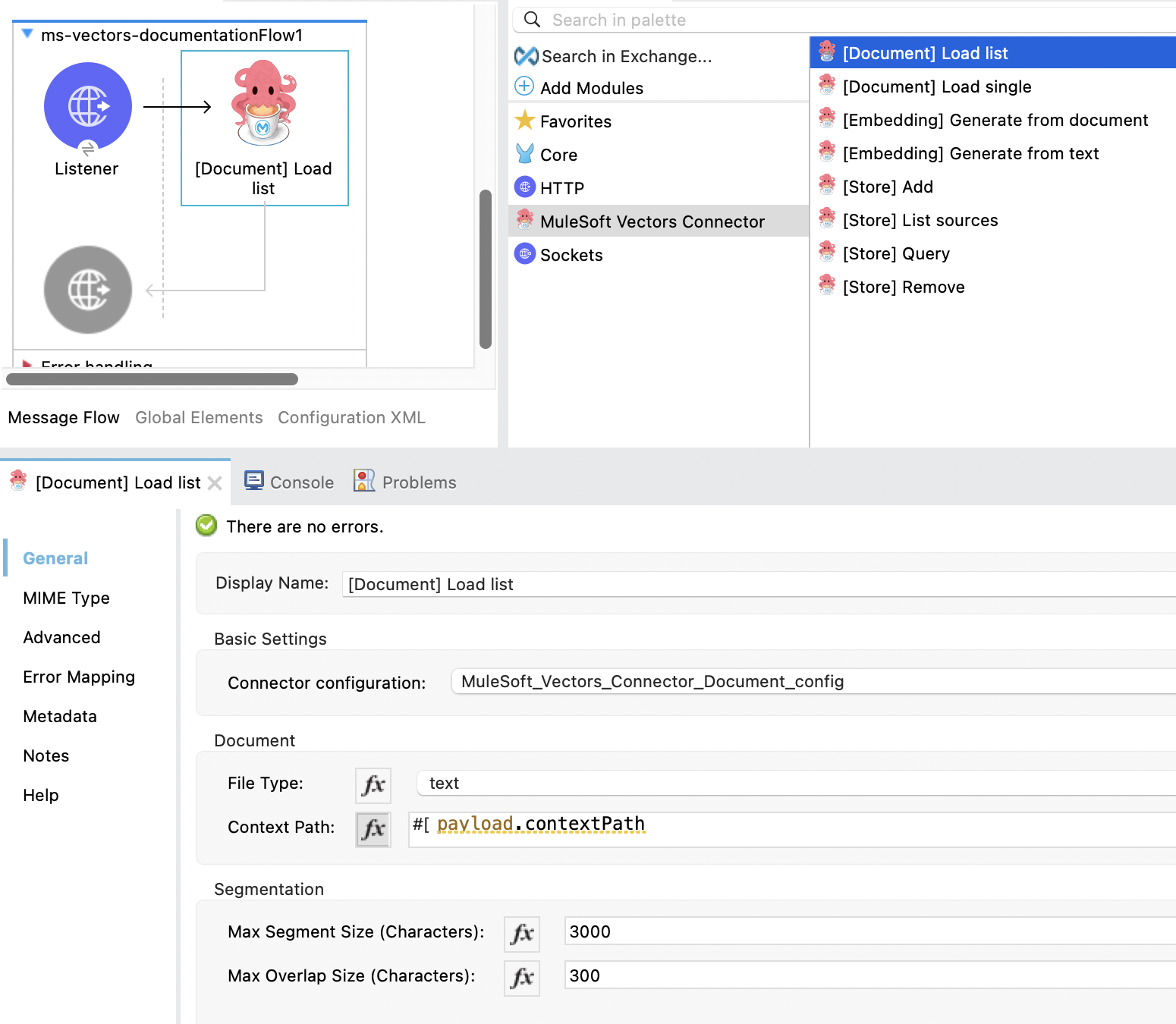The height and width of the screenshot is (1024, 1176).
Task: Click the Problems tab icon
Action: pyautogui.click(x=364, y=481)
